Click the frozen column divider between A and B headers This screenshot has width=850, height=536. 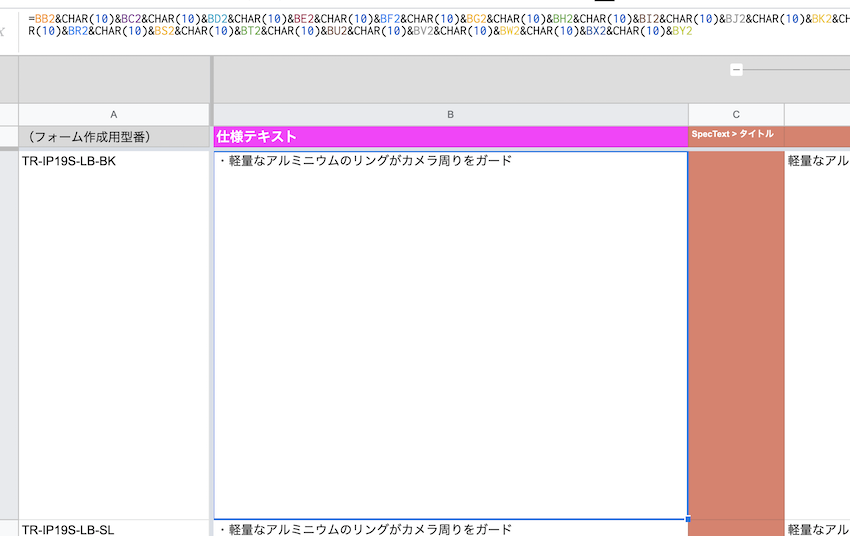[211, 115]
